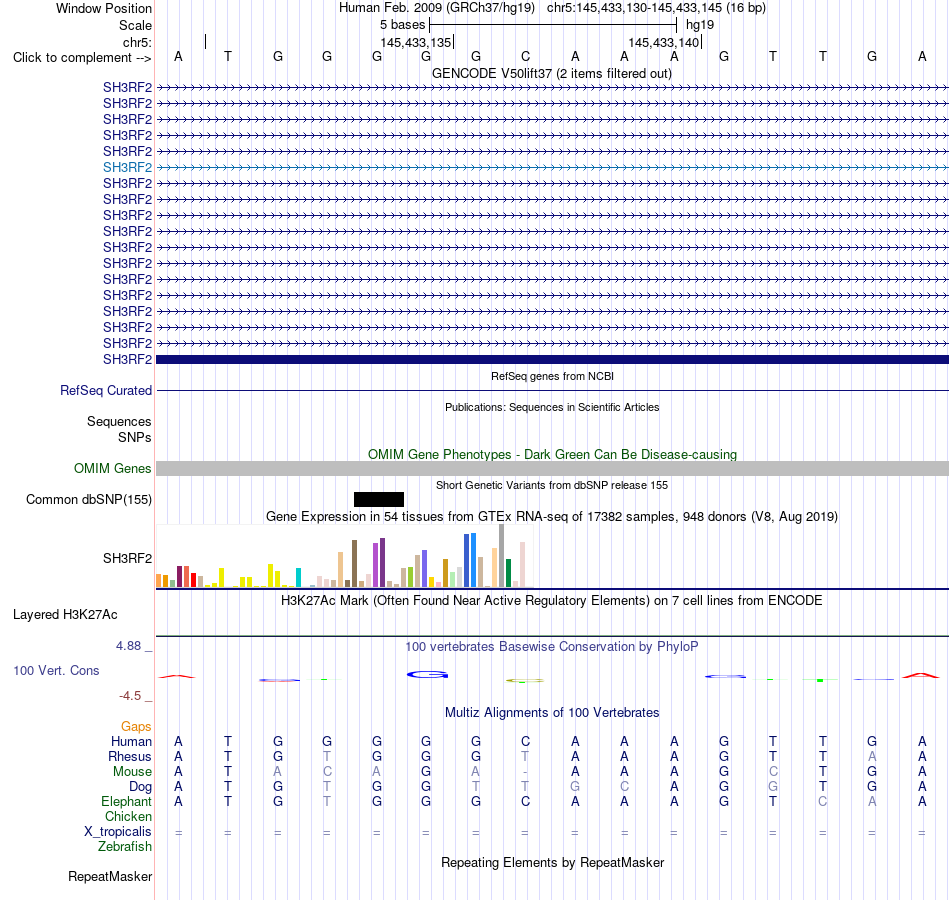Click the RepeatMasker track label
This screenshot has width=950, height=900.
point(110,876)
